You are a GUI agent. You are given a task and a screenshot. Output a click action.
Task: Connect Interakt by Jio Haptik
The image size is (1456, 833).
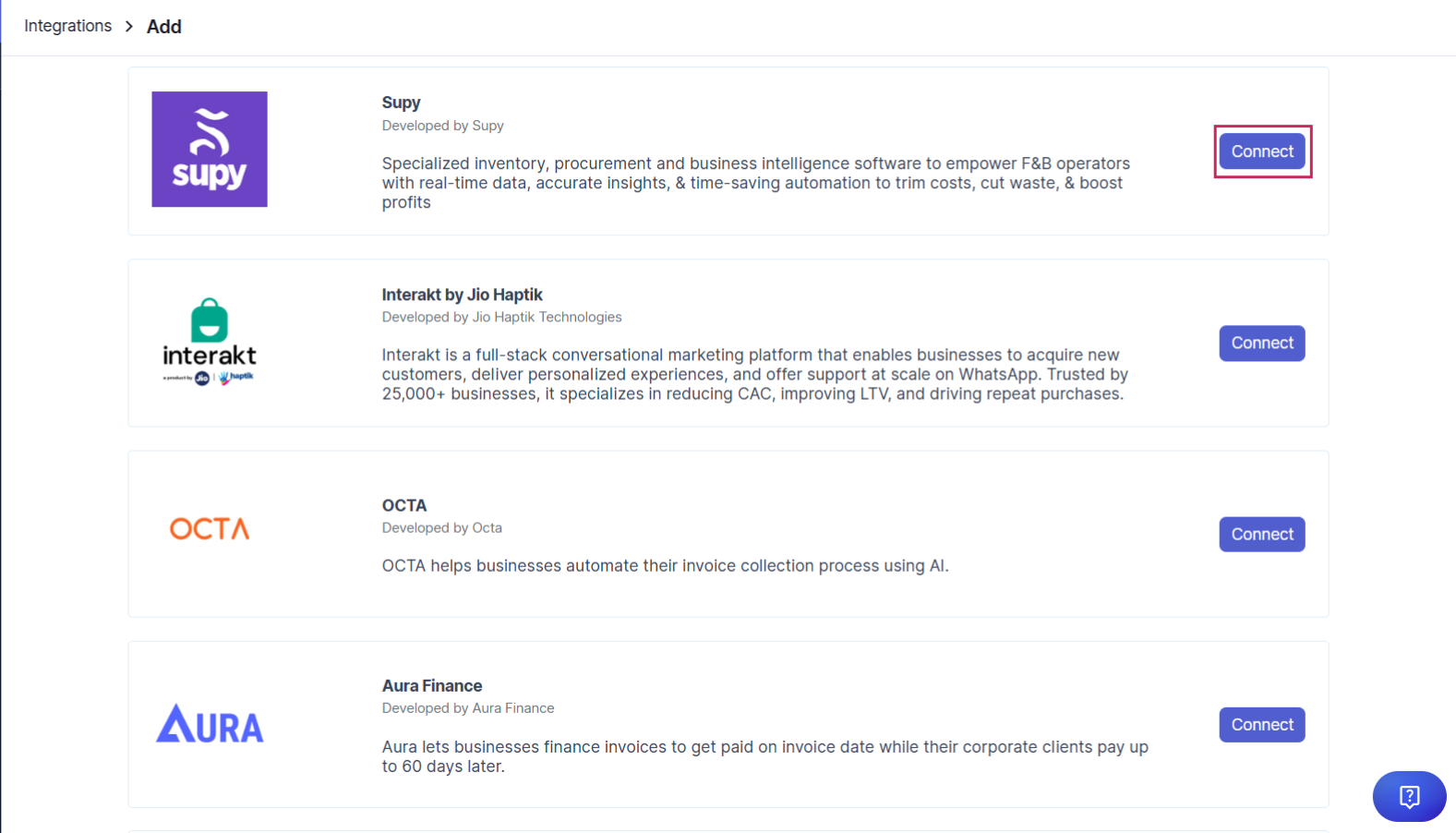(1262, 343)
